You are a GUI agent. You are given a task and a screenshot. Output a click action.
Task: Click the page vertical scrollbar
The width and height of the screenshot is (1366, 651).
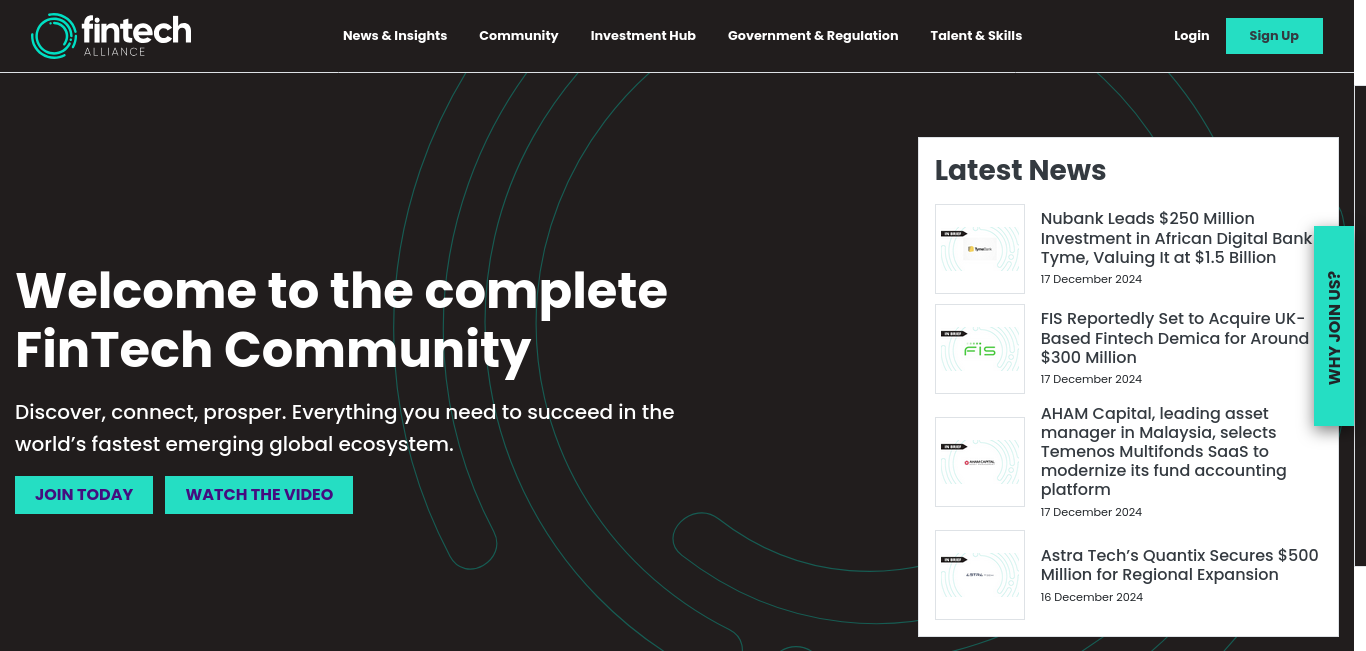pos(1360,326)
